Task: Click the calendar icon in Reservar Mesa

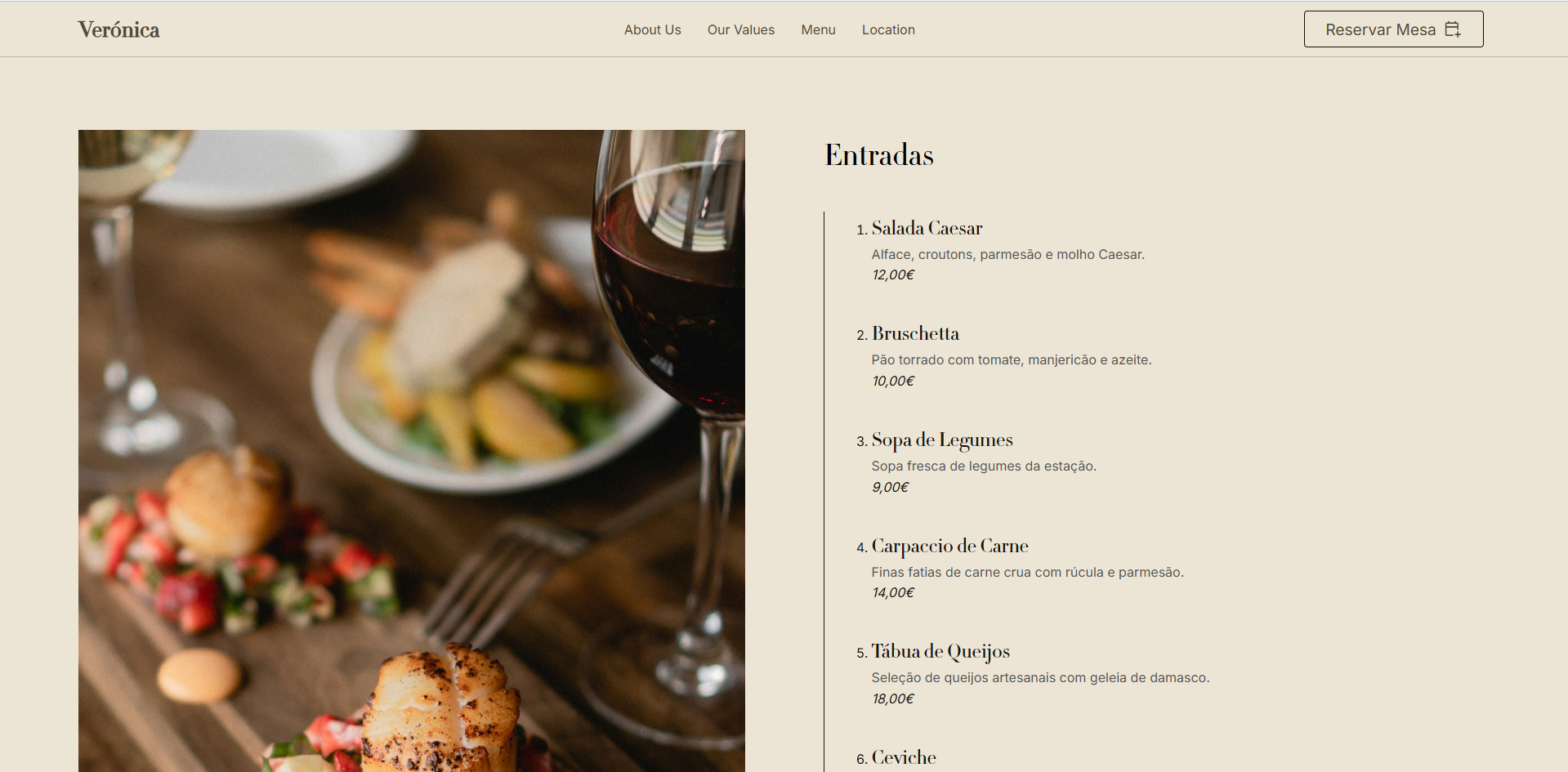Action: pyautogui.click(x=1453, y=29)
